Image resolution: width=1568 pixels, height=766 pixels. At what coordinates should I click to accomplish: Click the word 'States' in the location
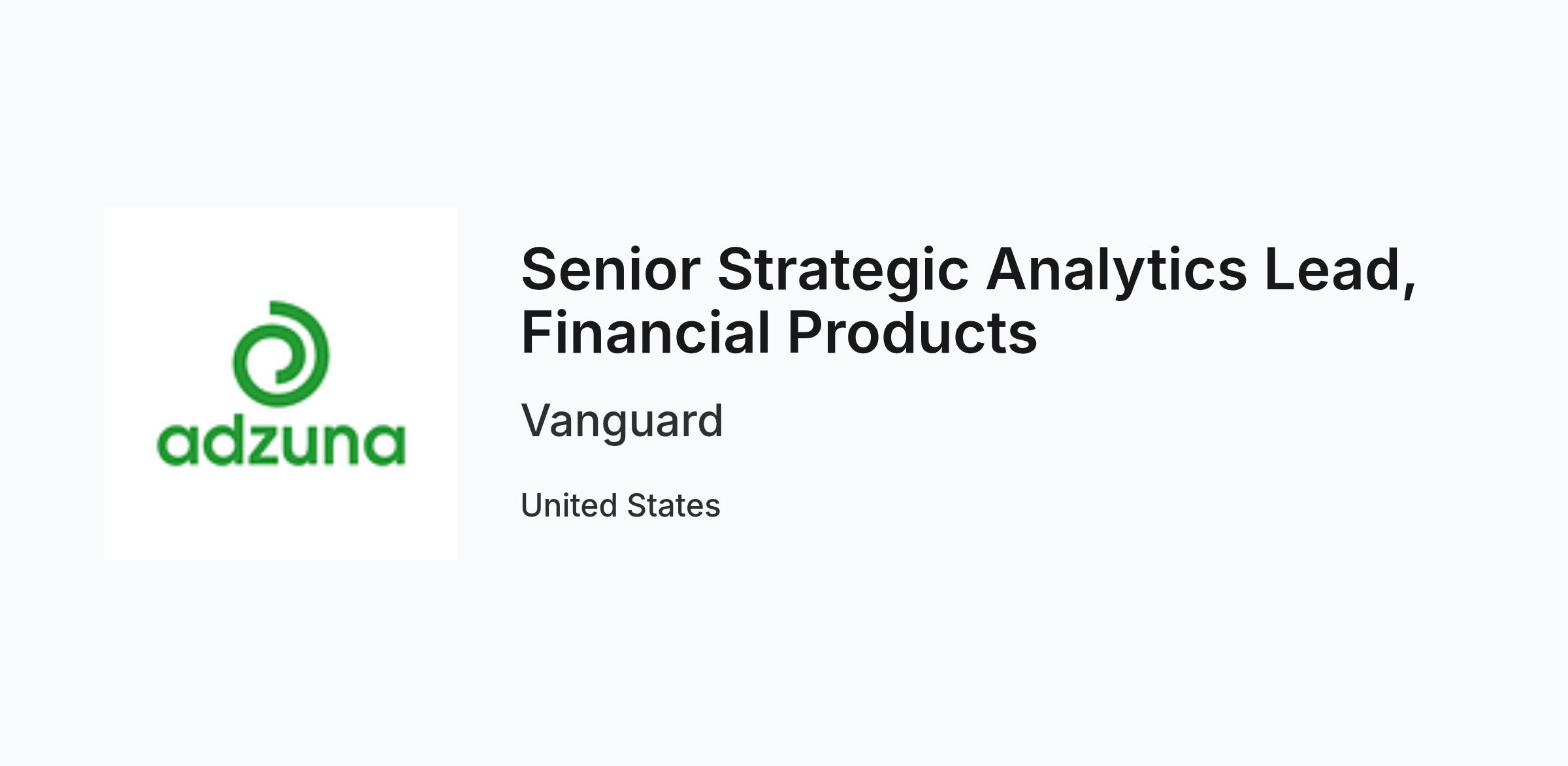pos(674,505)
